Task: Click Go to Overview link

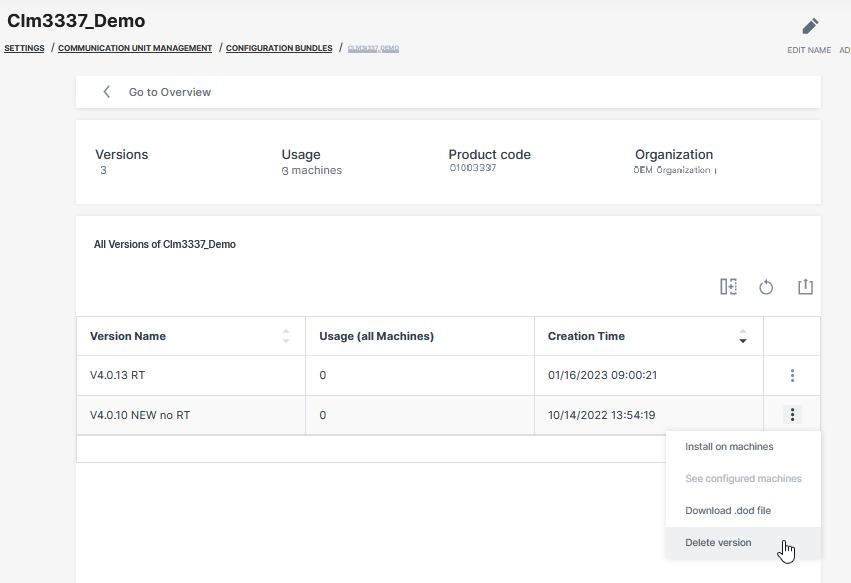Action: coord(170,92)
